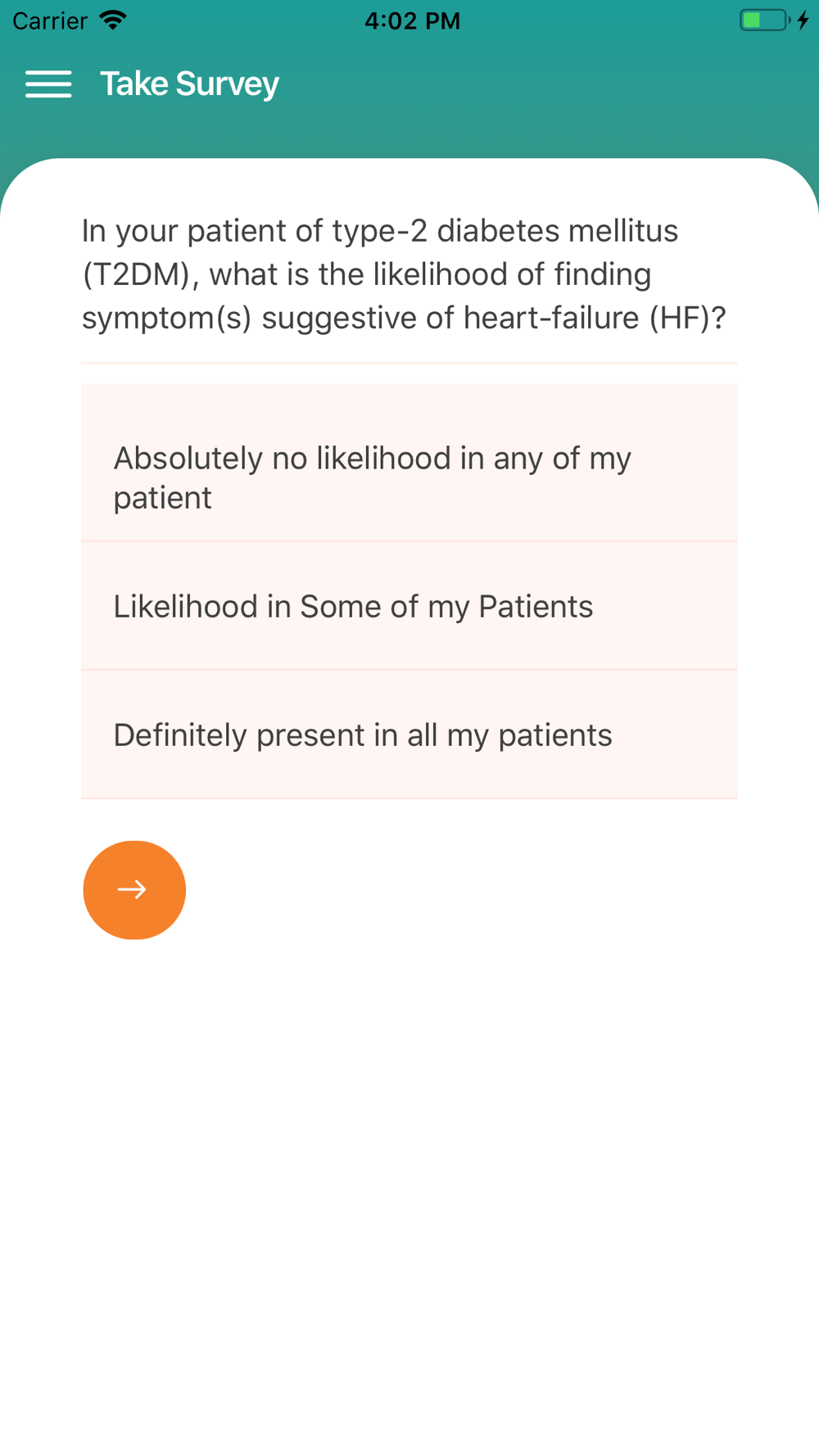Open the hamburger navigation menu
Viewport: 819px width, 1456px height.
tap(48, 84)
